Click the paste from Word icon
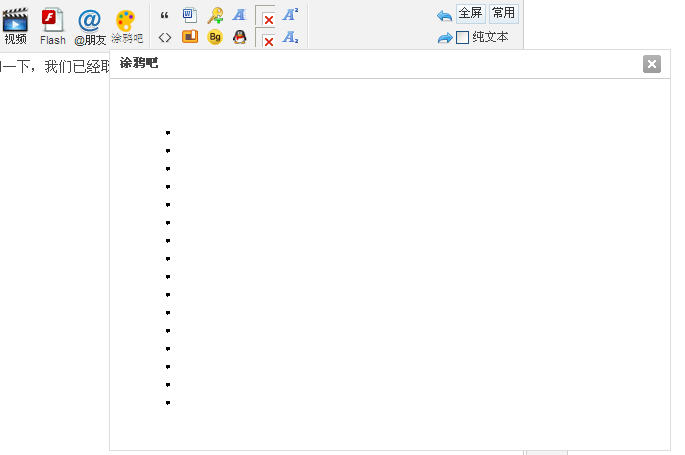 coord(190,15)
